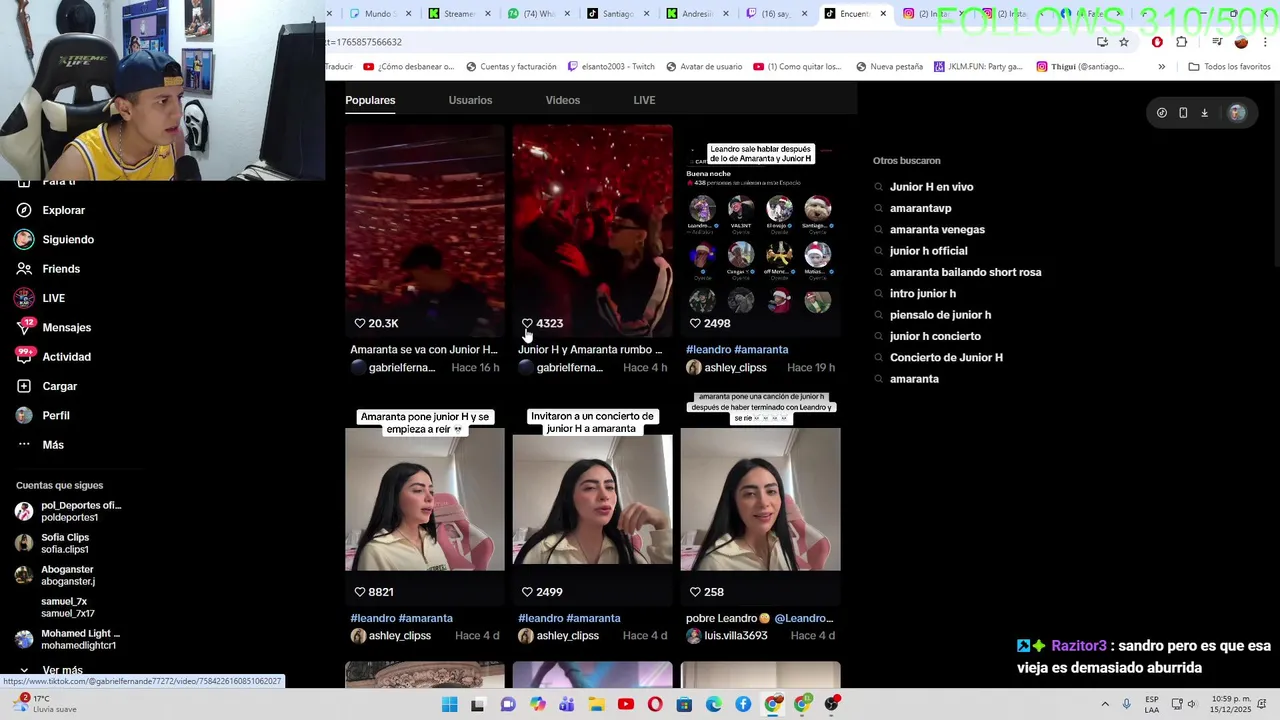Screen dimensions: 1280x720
Task: Open video 'Amaranta se va con Junior H'
Action: (x=425, y=231)
